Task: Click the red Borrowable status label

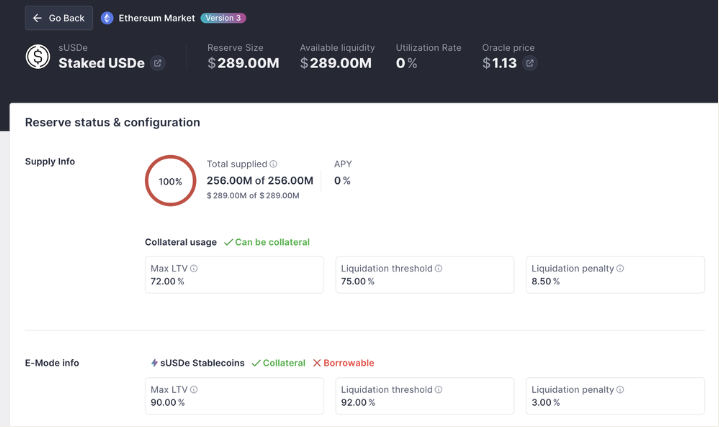Action: (343, 363)
